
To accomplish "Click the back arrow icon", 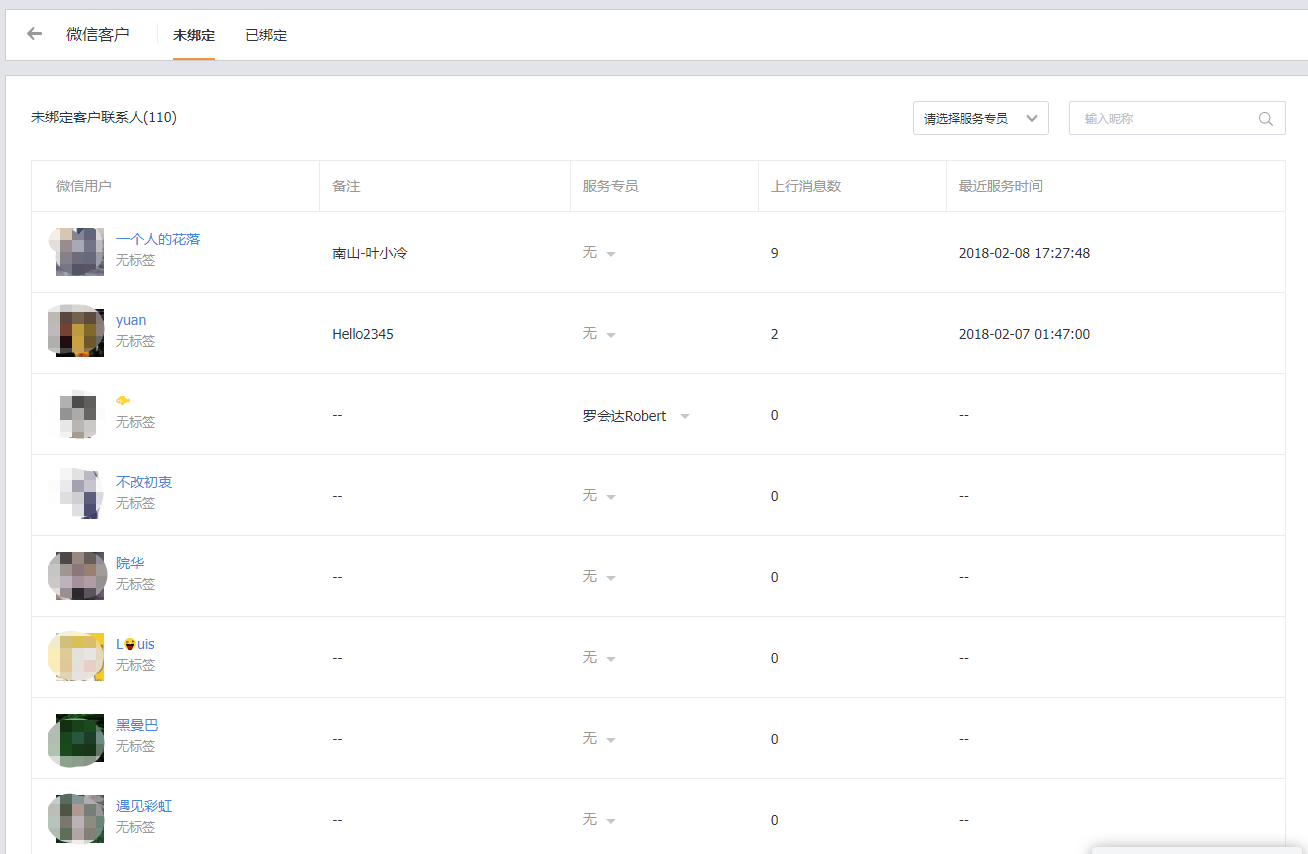I will [35, 34].
